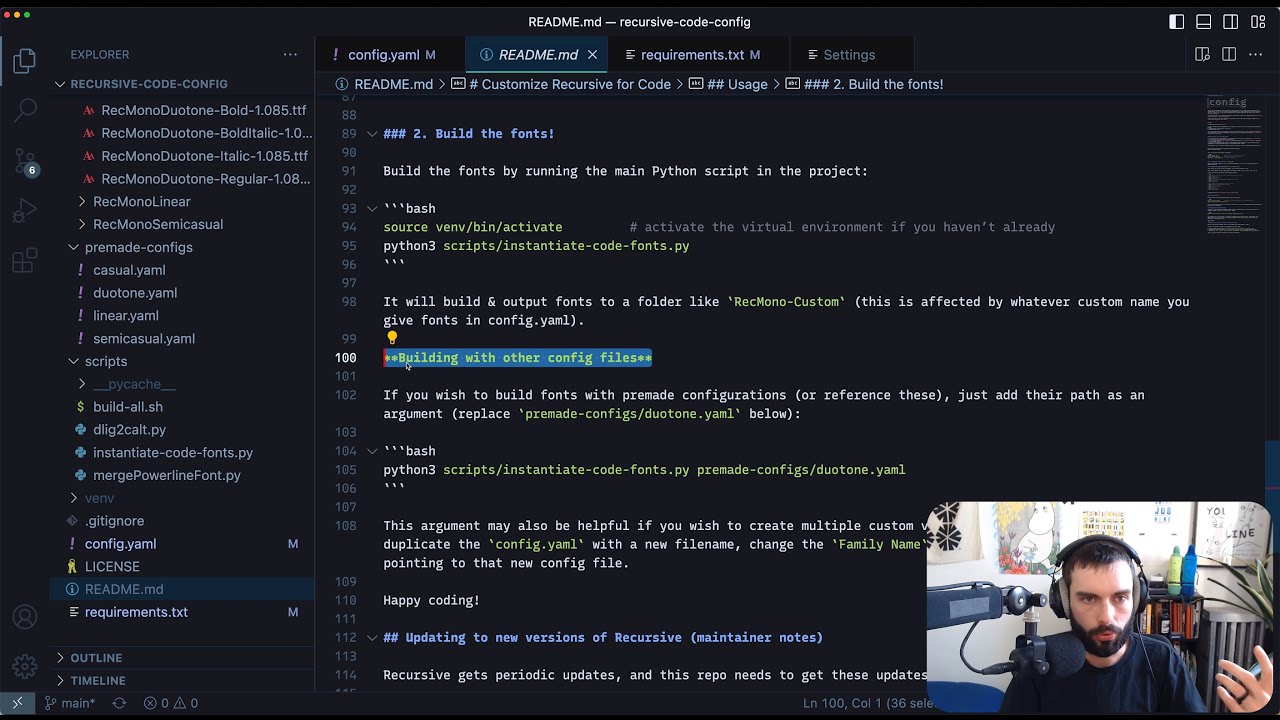The width and height of the screenshot is (1280, 720).
Task: Split the editor to the right
Action: [x=1229, y=54]
